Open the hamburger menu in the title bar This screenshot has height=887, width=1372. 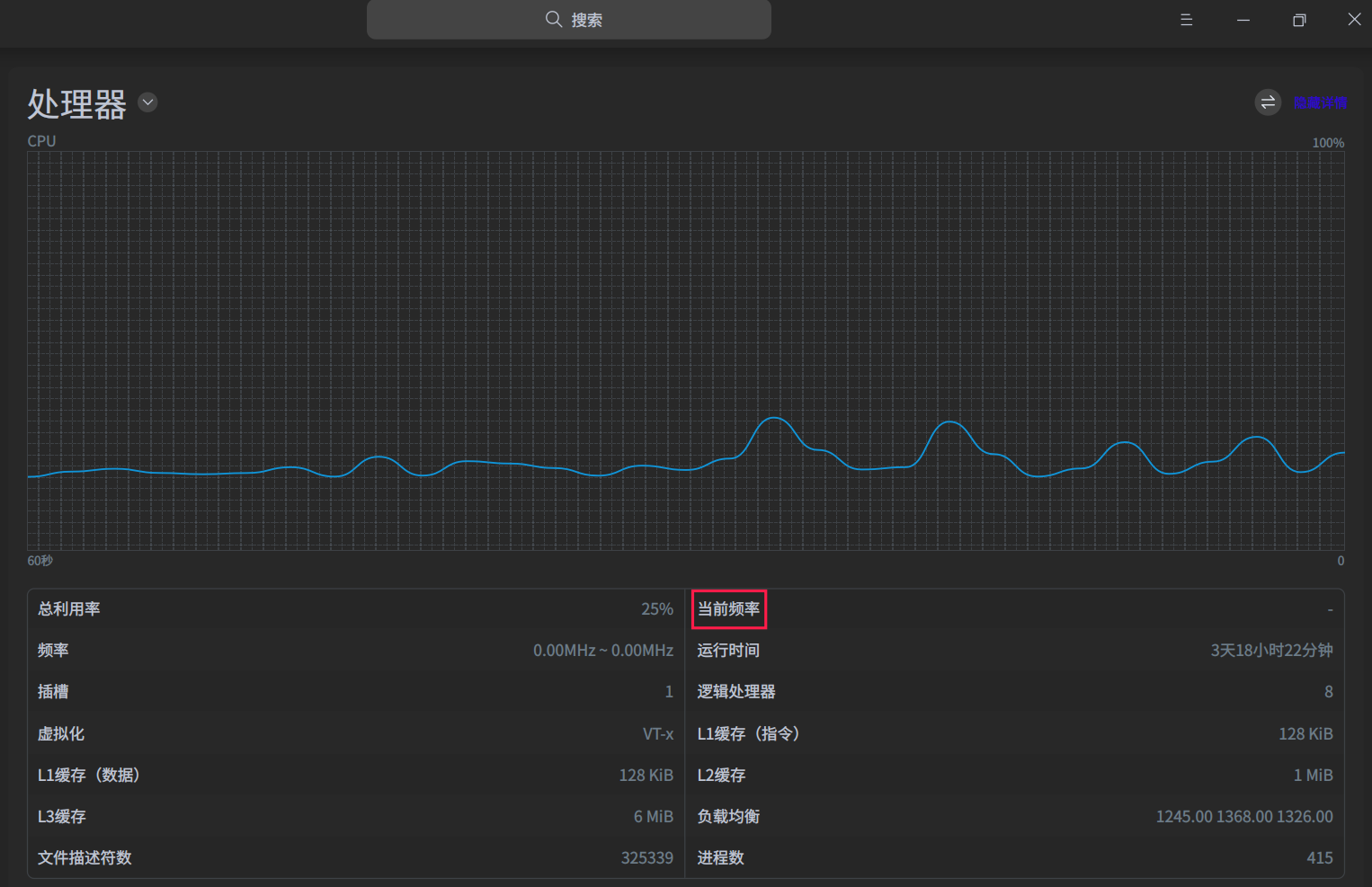click(x=1187, y=20)
